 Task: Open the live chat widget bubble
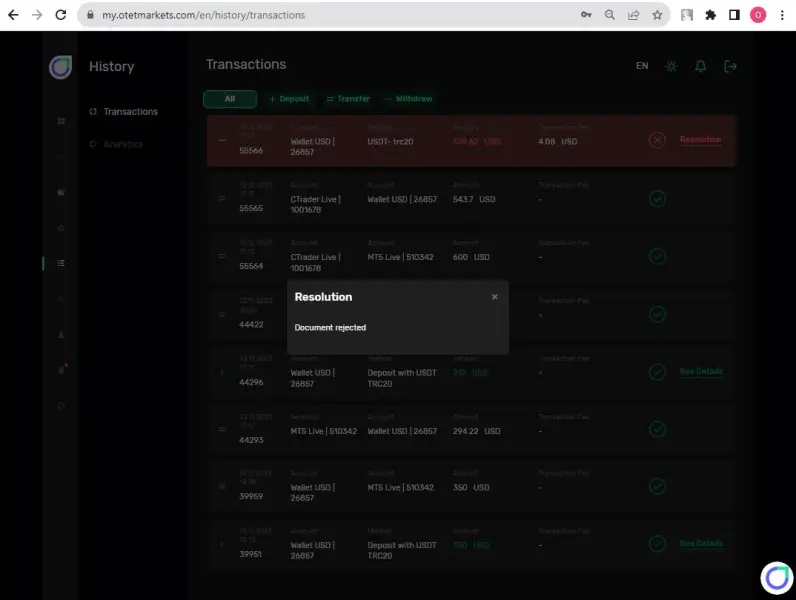click(x=777, y=578)
